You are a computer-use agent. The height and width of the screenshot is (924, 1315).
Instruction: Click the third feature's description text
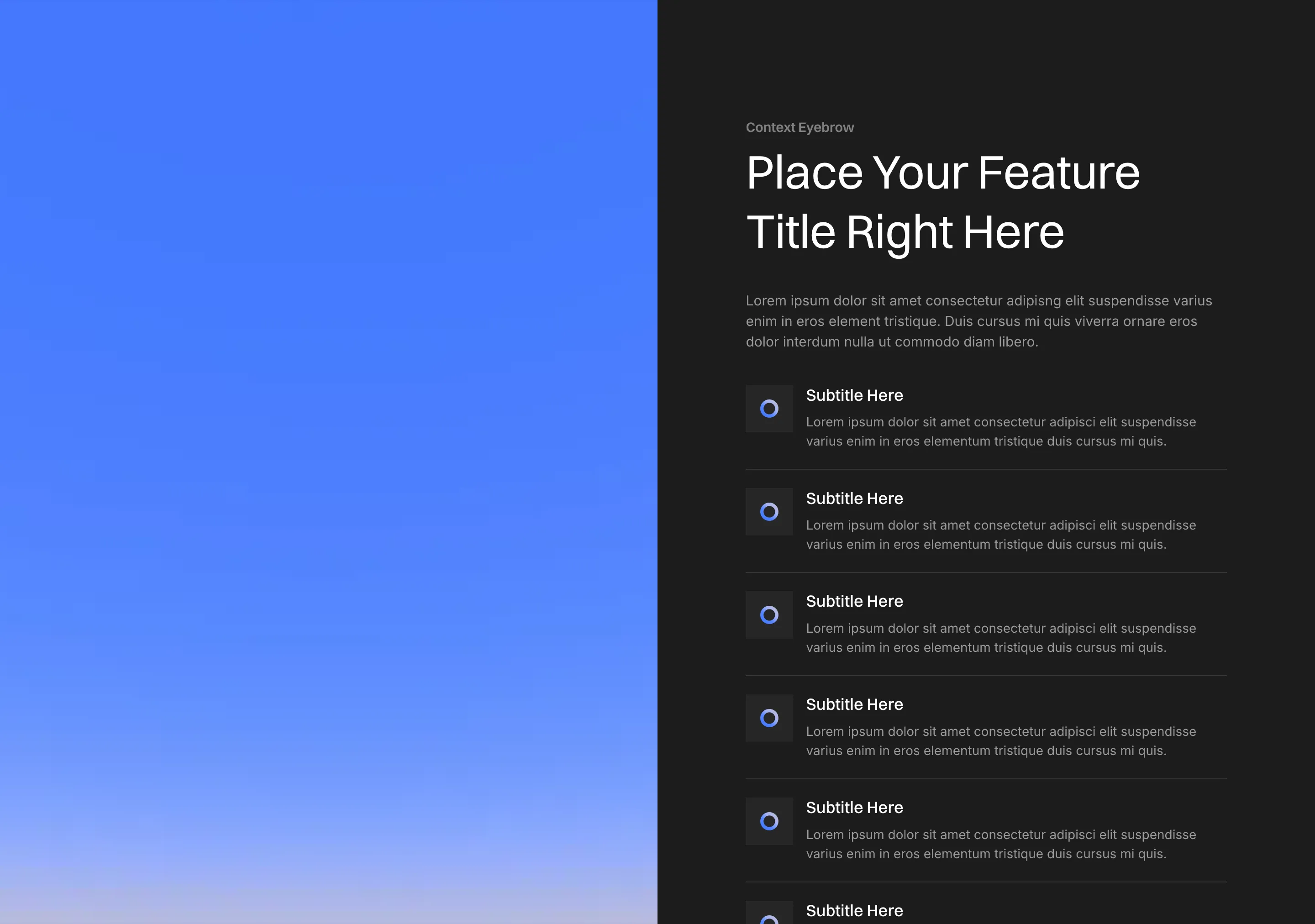click(1000, 638)
